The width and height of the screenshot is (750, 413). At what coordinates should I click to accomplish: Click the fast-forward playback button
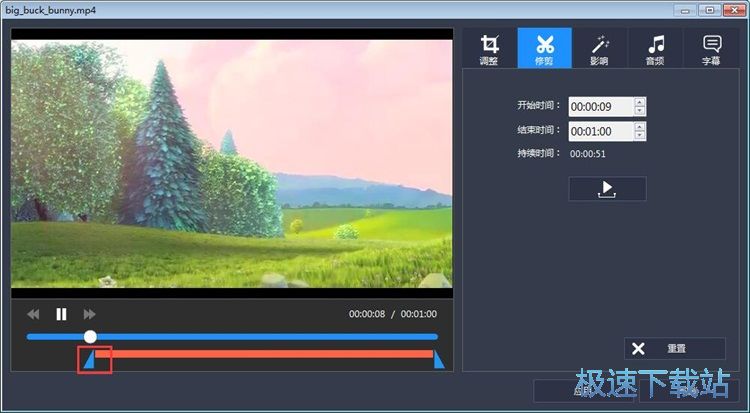89,314
